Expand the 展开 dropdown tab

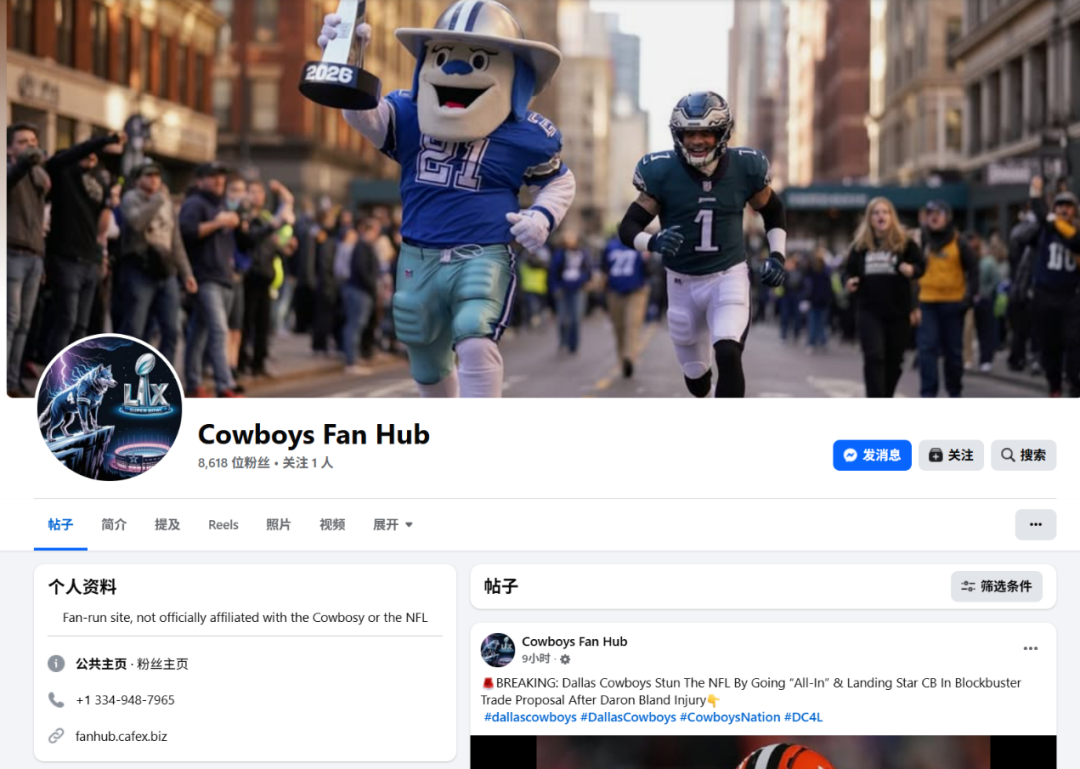tap(393, 524)
